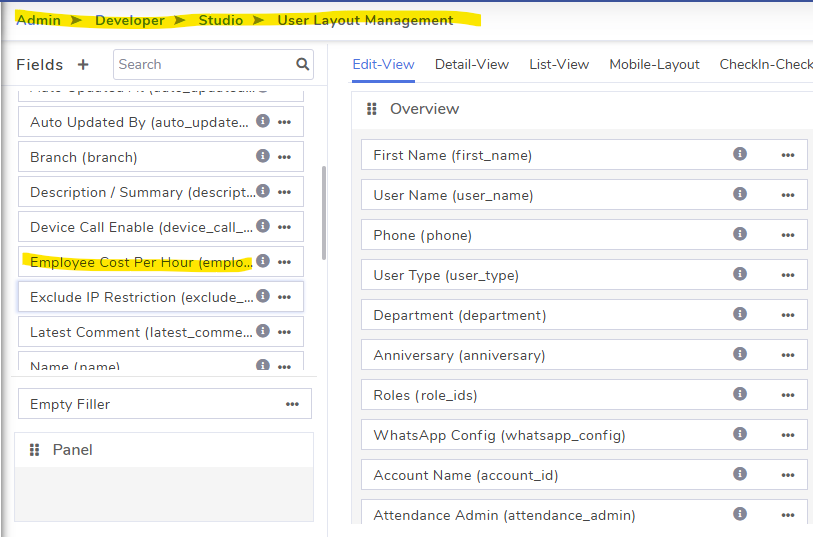Show info for User Name layout field
Viewport: 813px width, 537px height.
740,194
